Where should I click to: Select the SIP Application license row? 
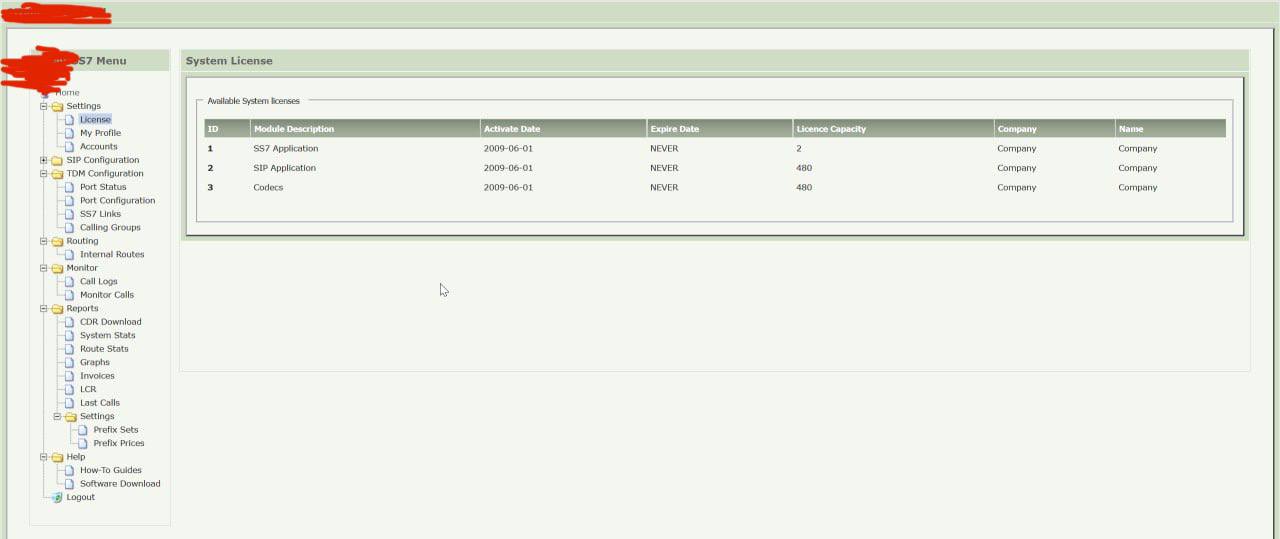click(715, 168)
